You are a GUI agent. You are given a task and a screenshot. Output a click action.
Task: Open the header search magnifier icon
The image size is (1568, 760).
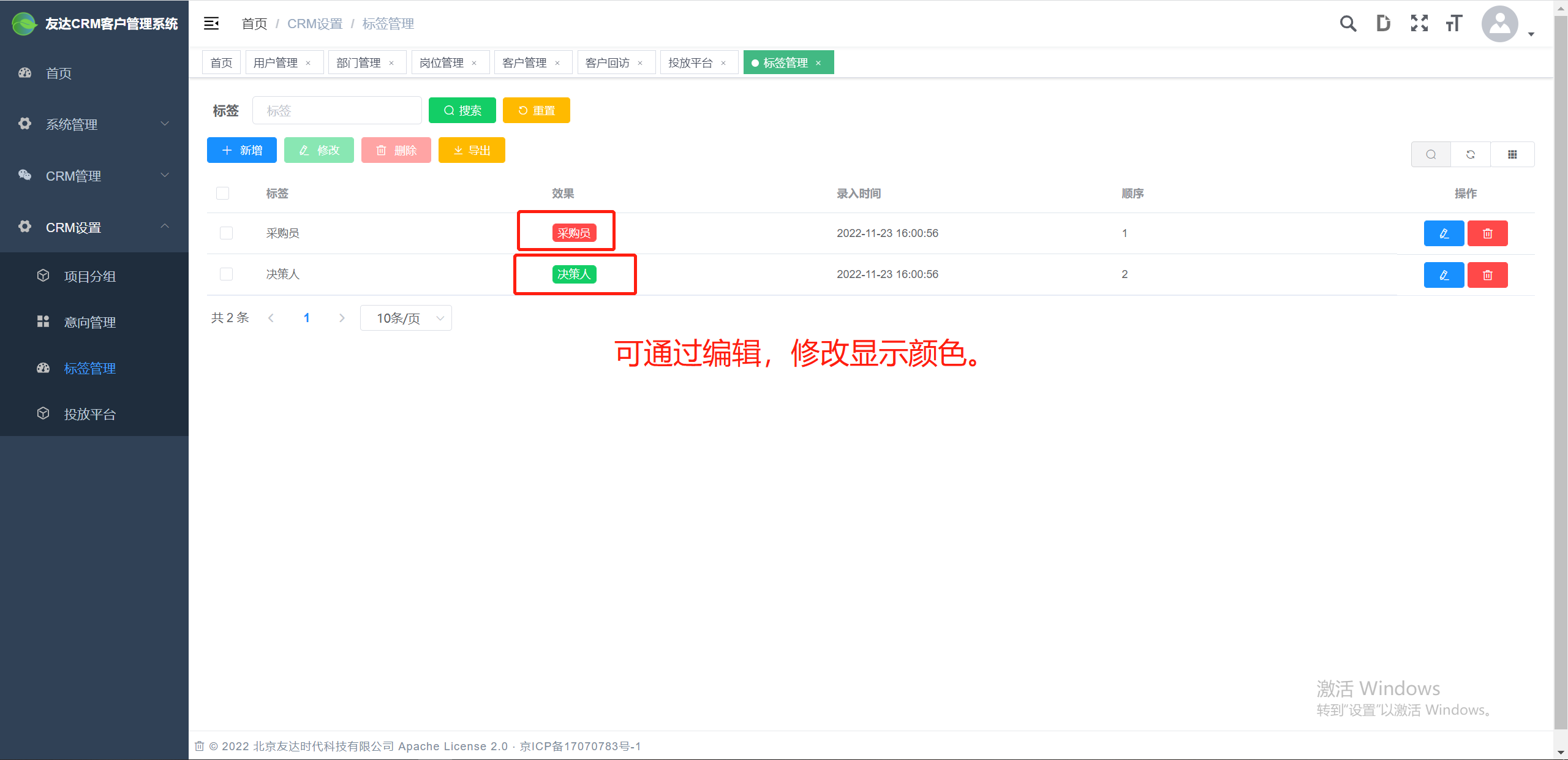1347,24
